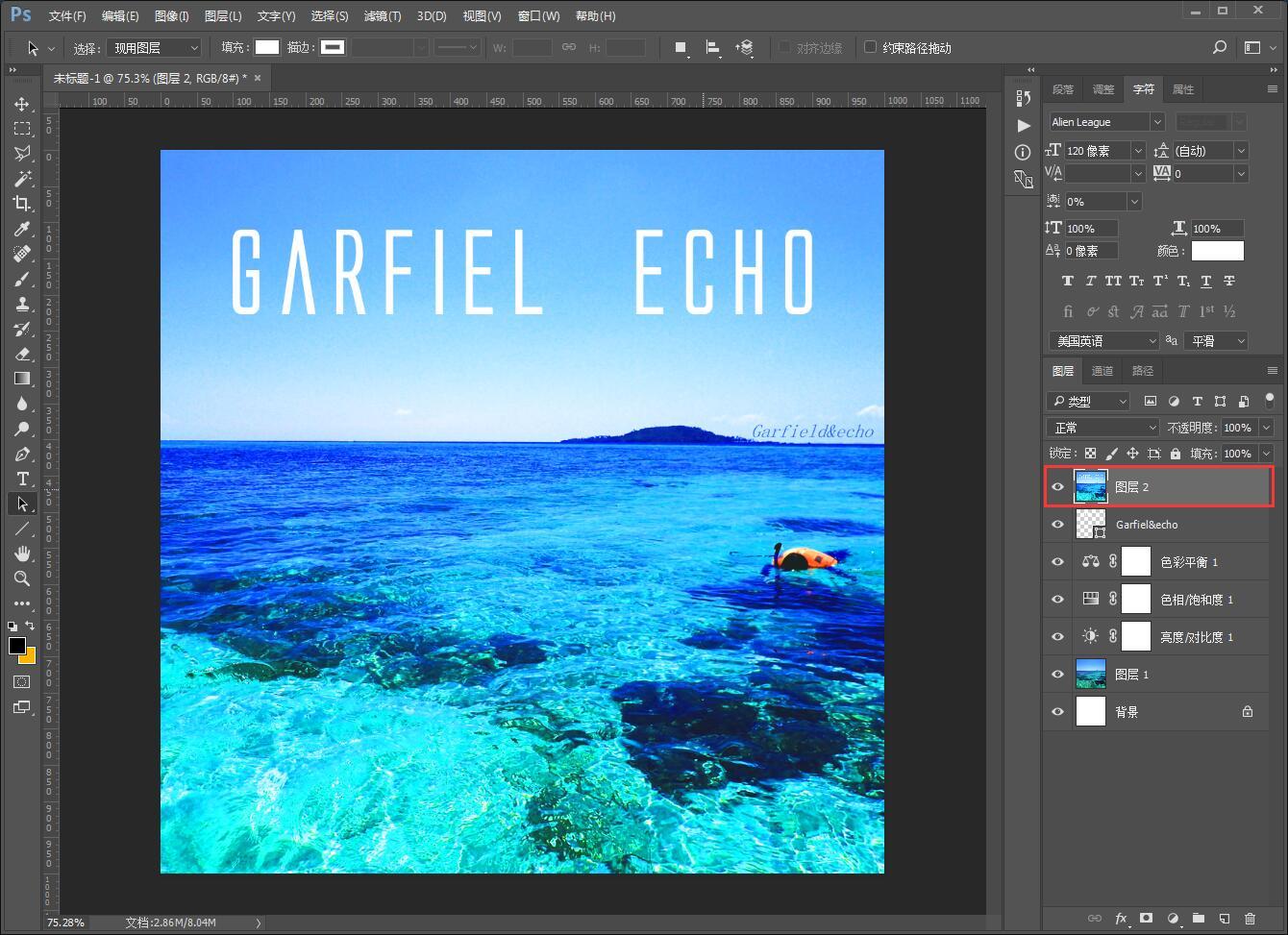This screenshot has height=935, width=1288.
Task: Open the 滤镜(T) menu
Action: [383, 16]
